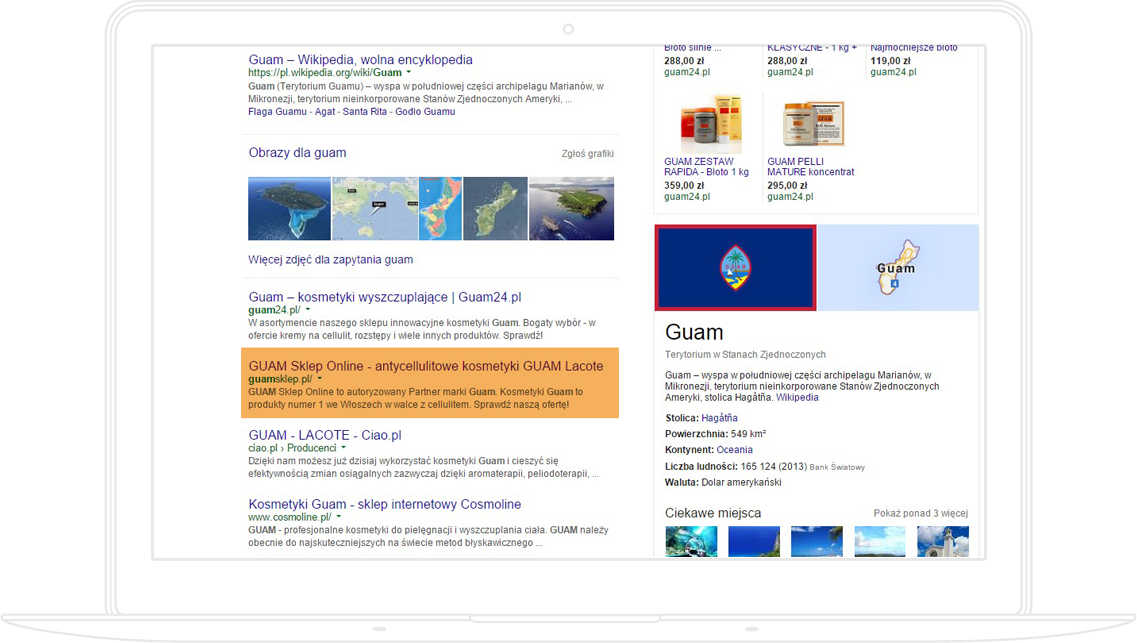Open GUAM ZESTAW RAPIDA - Błoto 1 kg link
Screen dimensions: 1137x643
[706, 167]
